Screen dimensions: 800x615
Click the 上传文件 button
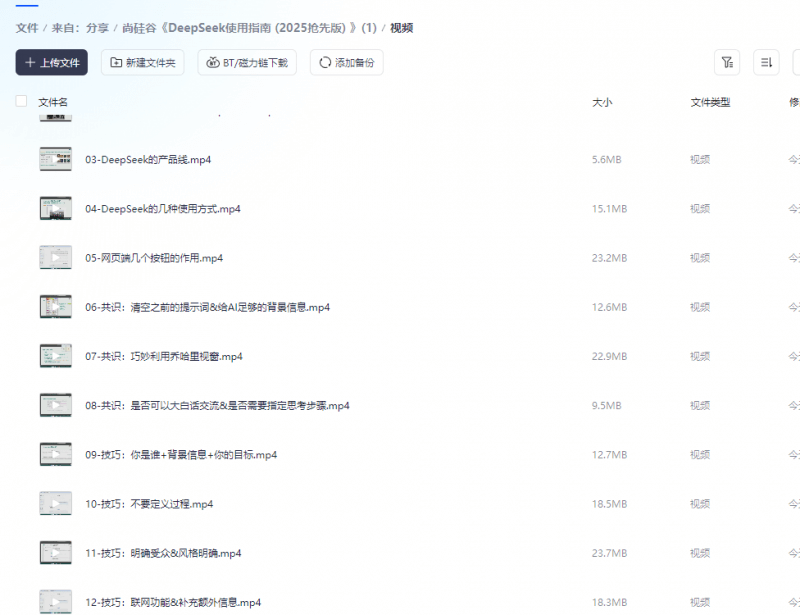click(50, 62)
